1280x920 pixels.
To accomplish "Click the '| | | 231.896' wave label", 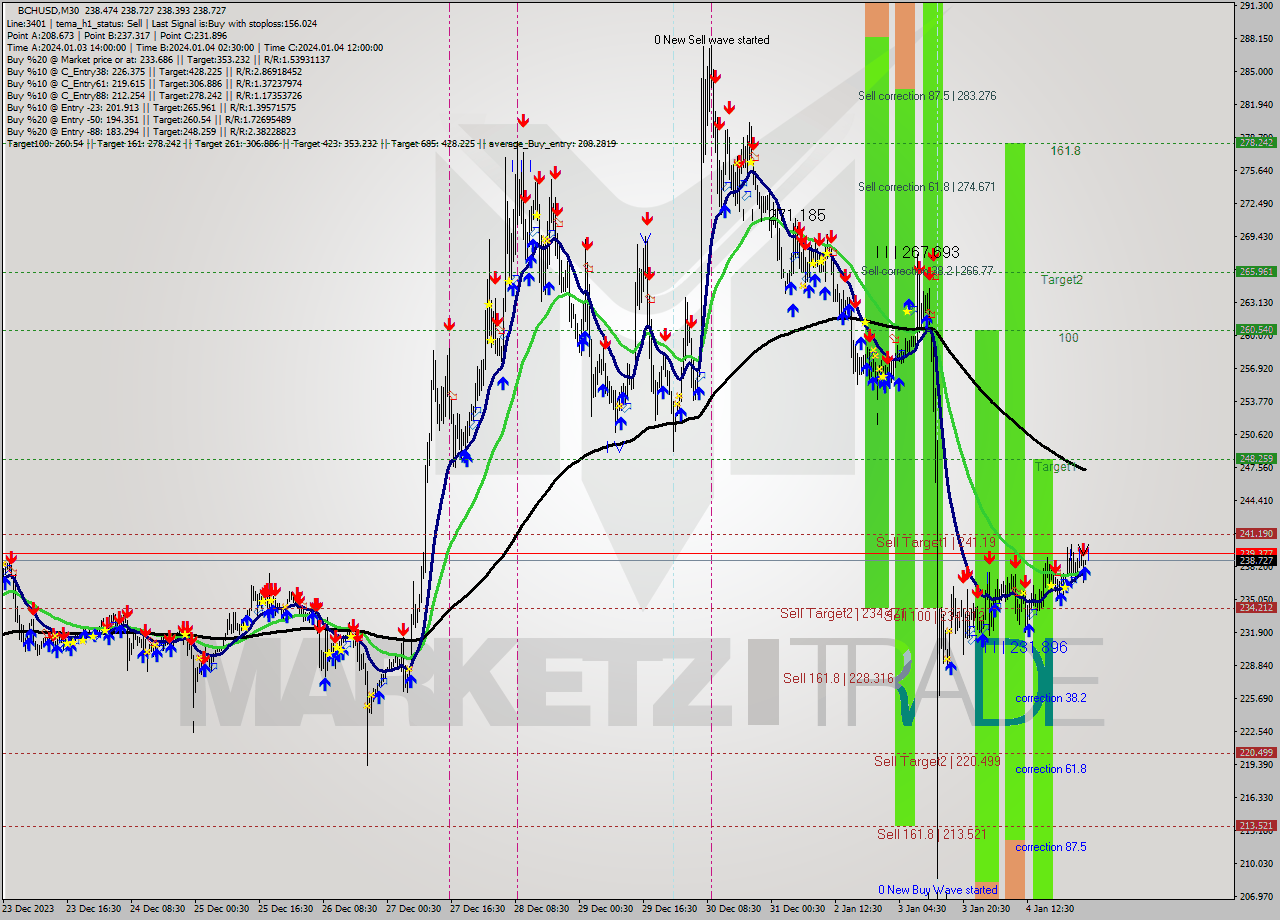I will coord(1024,648).
